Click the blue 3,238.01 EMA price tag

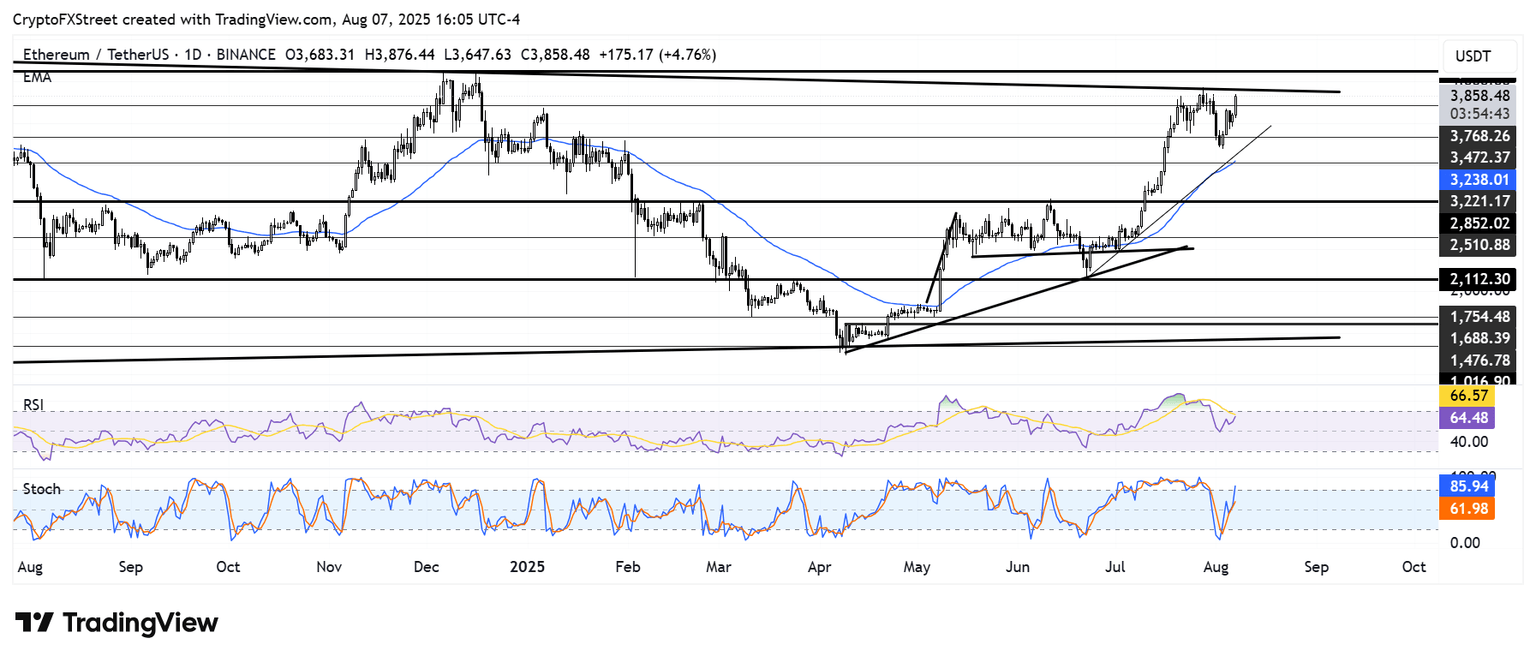tap(1476, 180)
